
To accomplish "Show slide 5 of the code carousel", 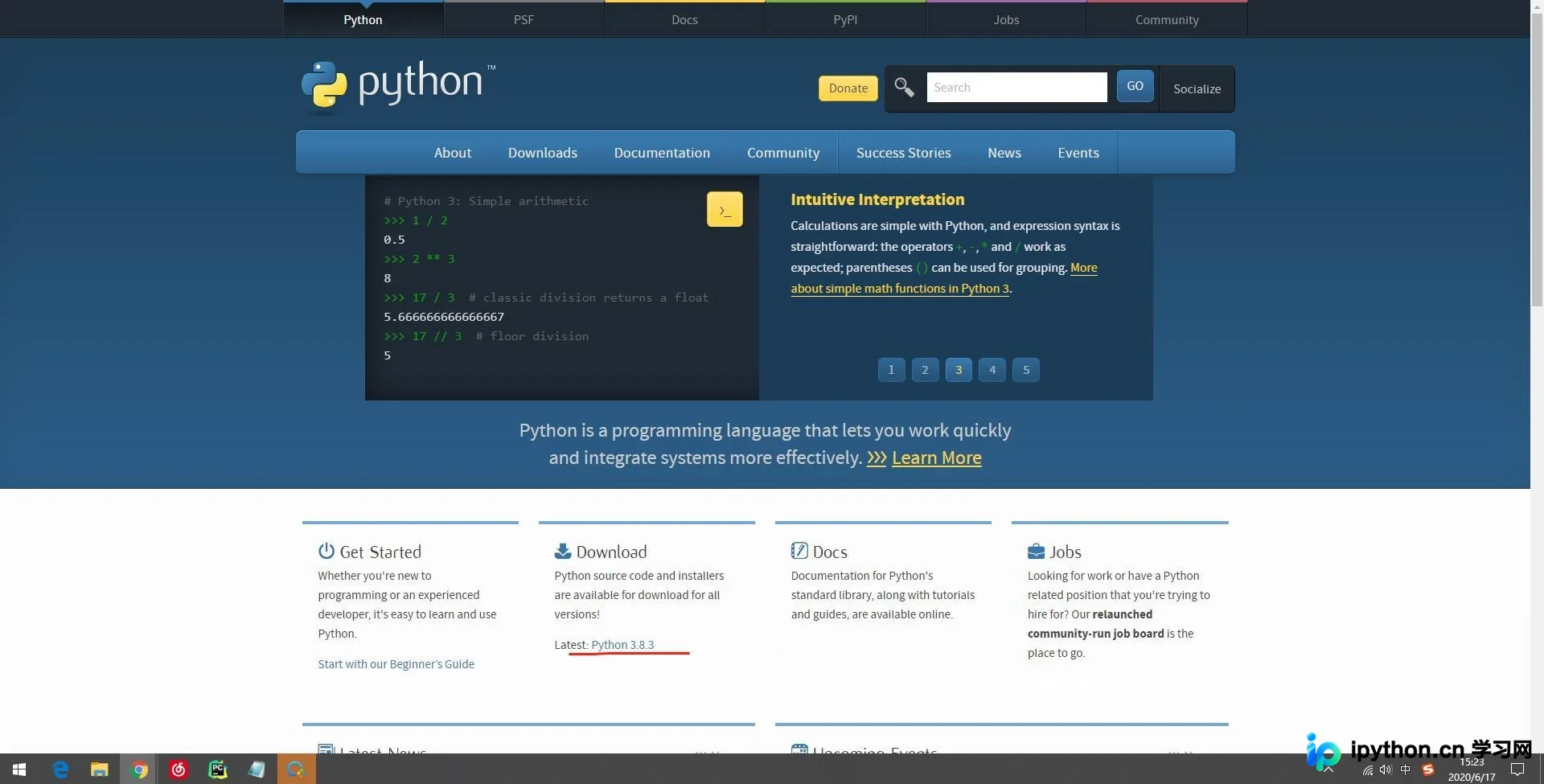I will pyautogui.click(x=1026, y=370).
